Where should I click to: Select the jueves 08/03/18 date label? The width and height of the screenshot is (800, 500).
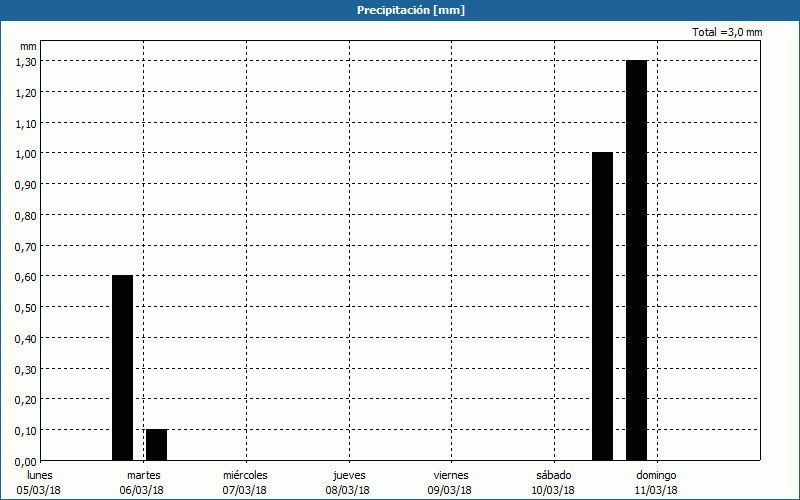click(348, 482)
